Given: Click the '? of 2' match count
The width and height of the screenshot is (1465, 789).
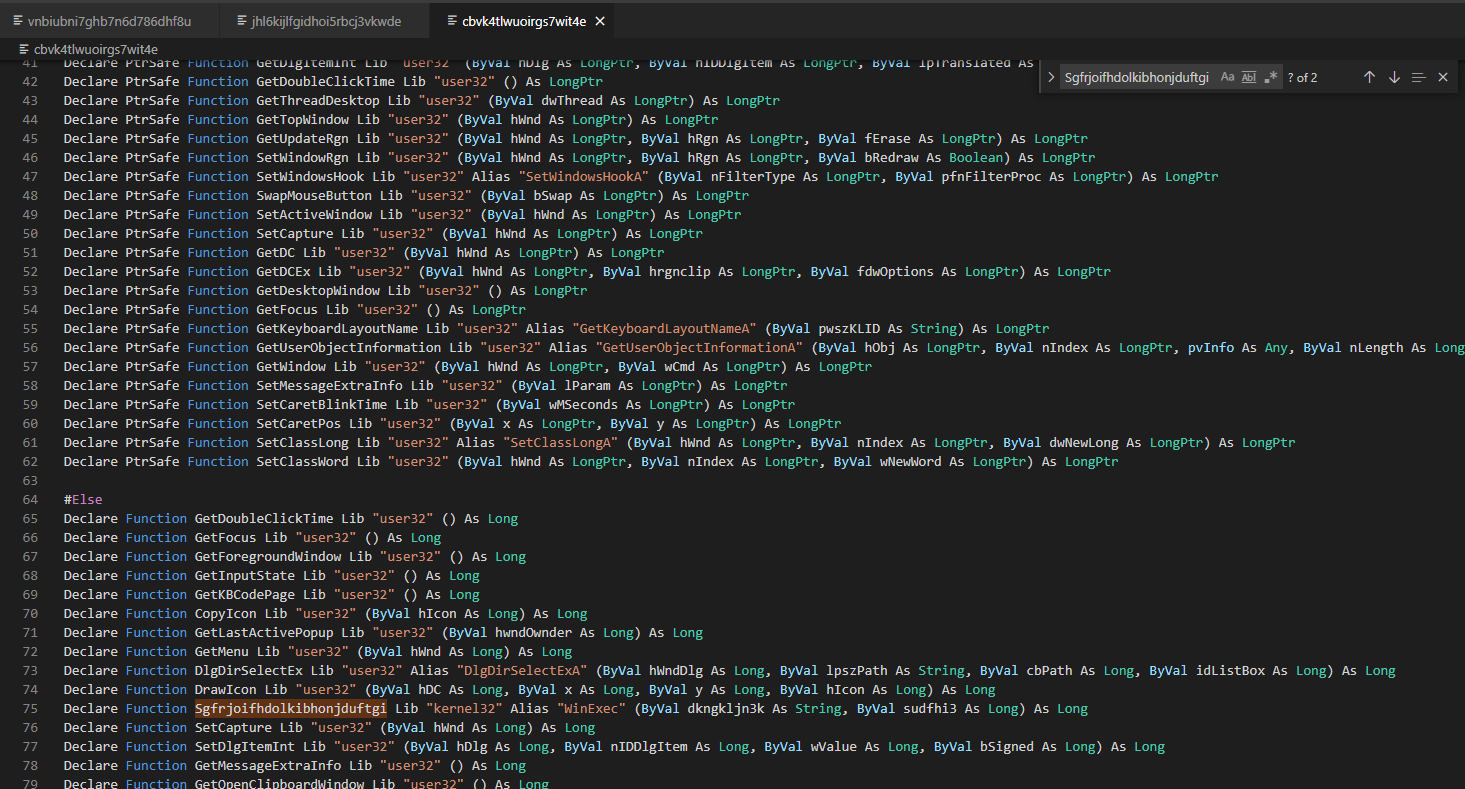Looking at the screenshot, I should [x=1302, y=77].
